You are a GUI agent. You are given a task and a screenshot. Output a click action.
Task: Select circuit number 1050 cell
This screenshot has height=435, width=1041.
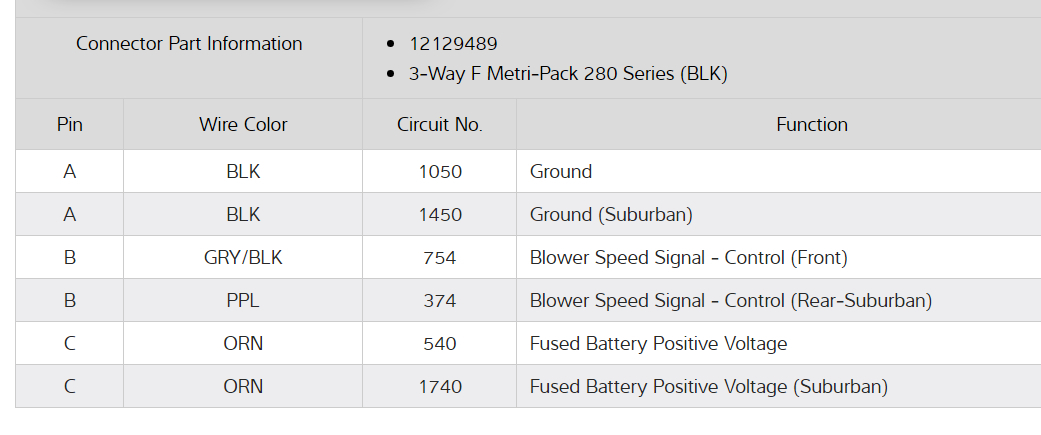[440, 172]
